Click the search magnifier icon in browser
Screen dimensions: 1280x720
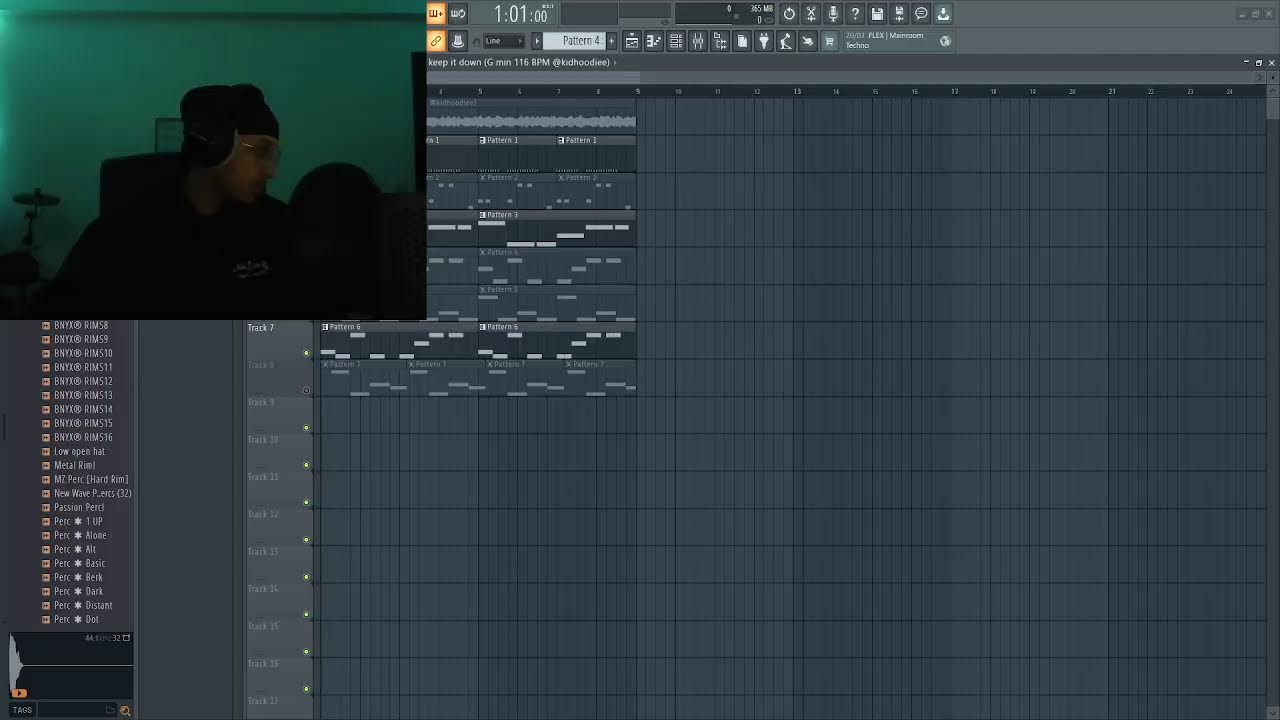tap(125, 710)
